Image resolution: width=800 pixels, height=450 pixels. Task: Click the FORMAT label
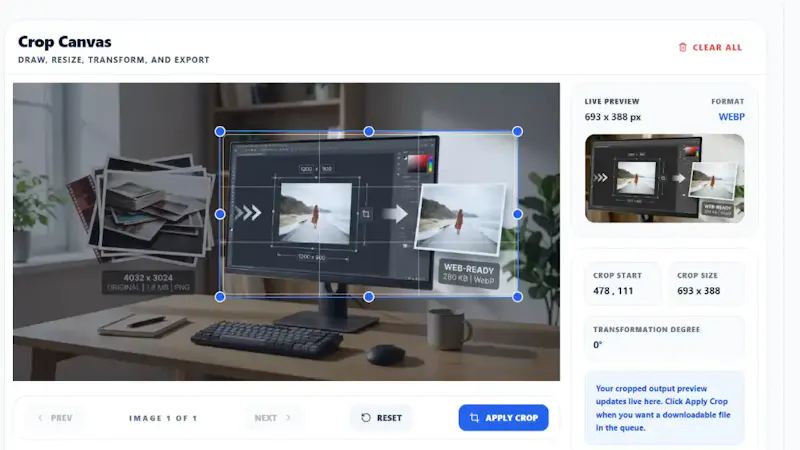coord(728,102)
